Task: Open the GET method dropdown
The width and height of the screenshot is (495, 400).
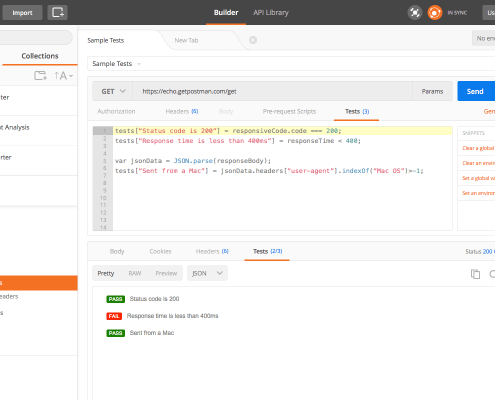Action: (113, 91)
